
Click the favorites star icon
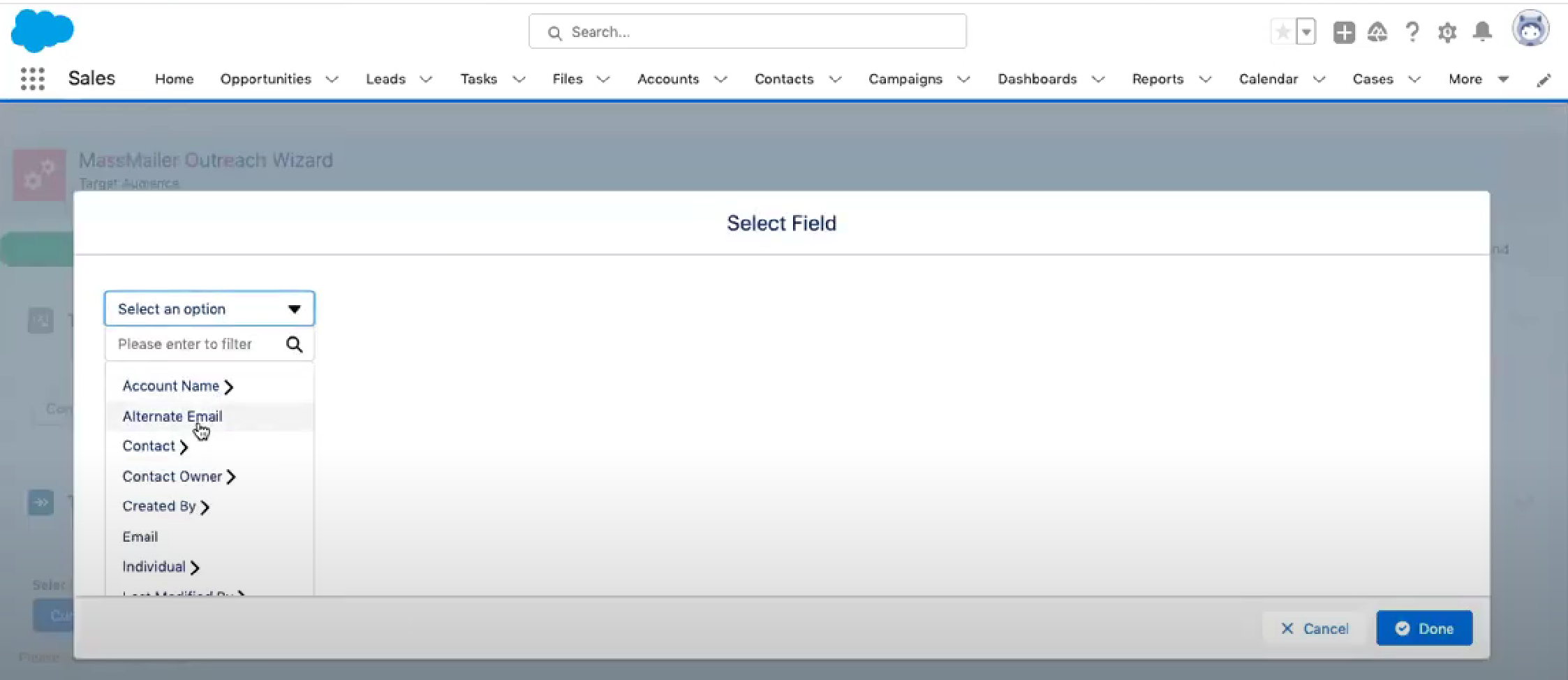(1282, 32)
